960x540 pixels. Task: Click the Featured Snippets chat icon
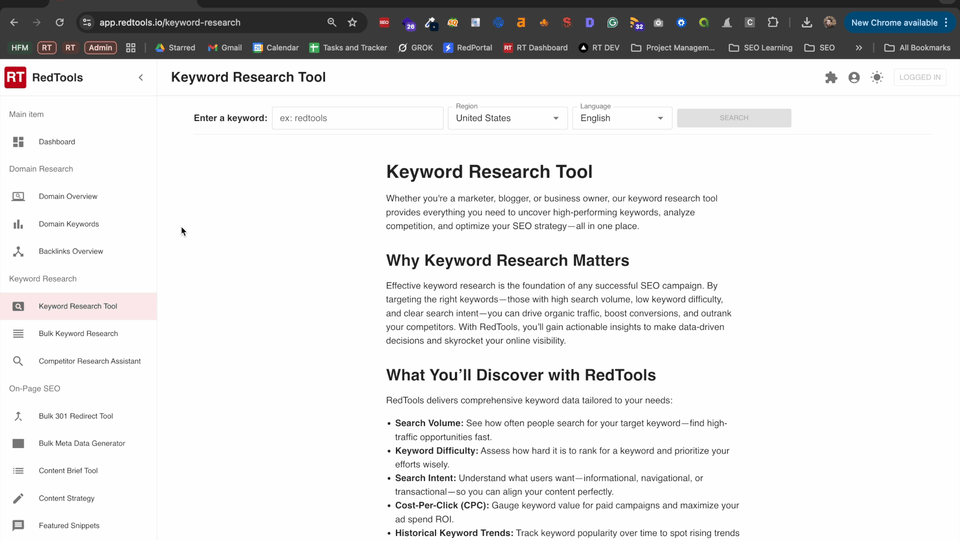tap(18, 526)
